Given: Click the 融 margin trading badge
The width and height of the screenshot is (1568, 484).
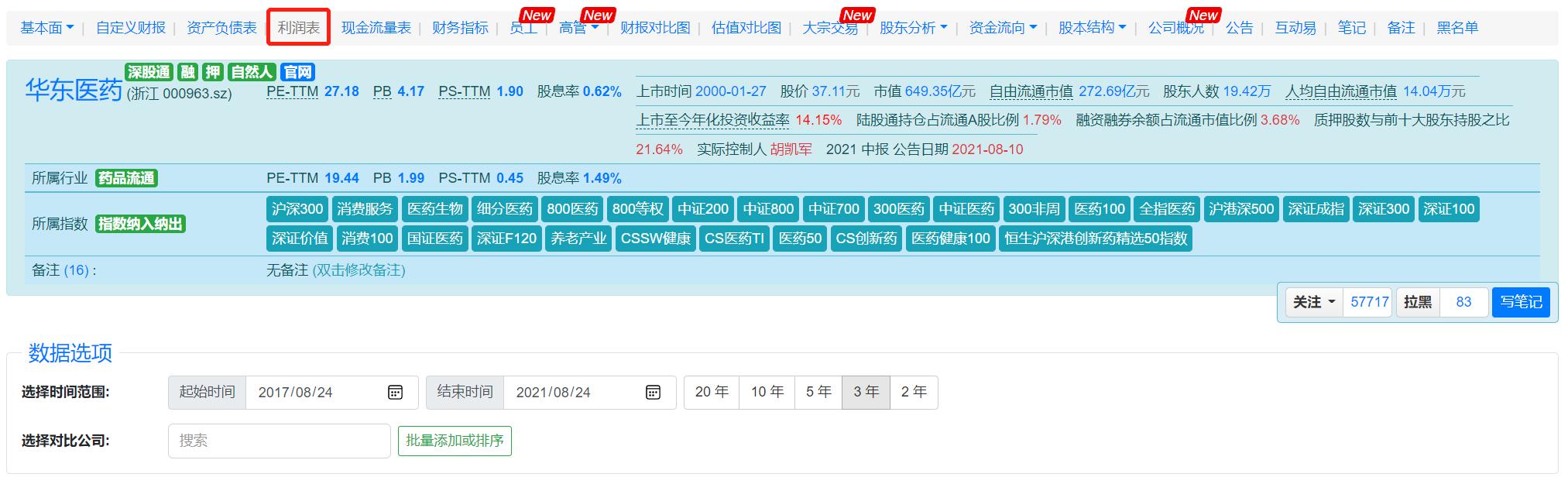Looking at the screenshot, I should [x=187, y=72].
